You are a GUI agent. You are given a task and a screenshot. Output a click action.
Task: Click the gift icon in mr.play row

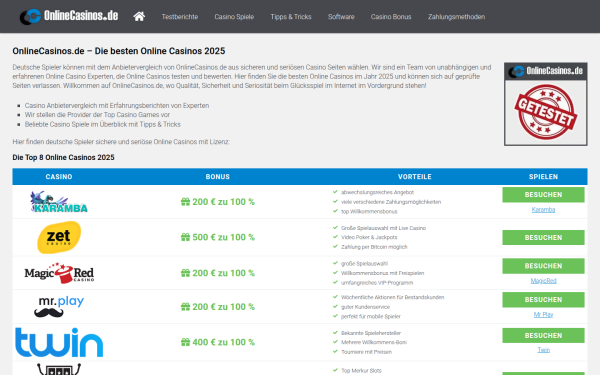(x=185, y=307)
